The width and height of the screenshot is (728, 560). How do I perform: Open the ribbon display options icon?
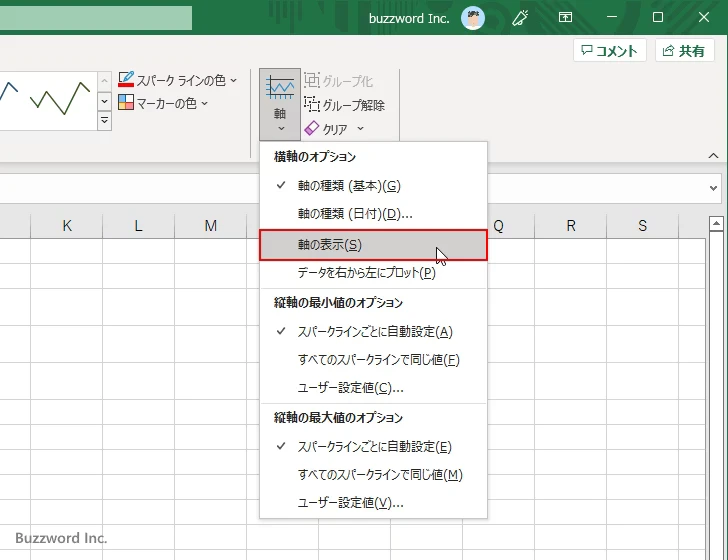tap(566, 17)
